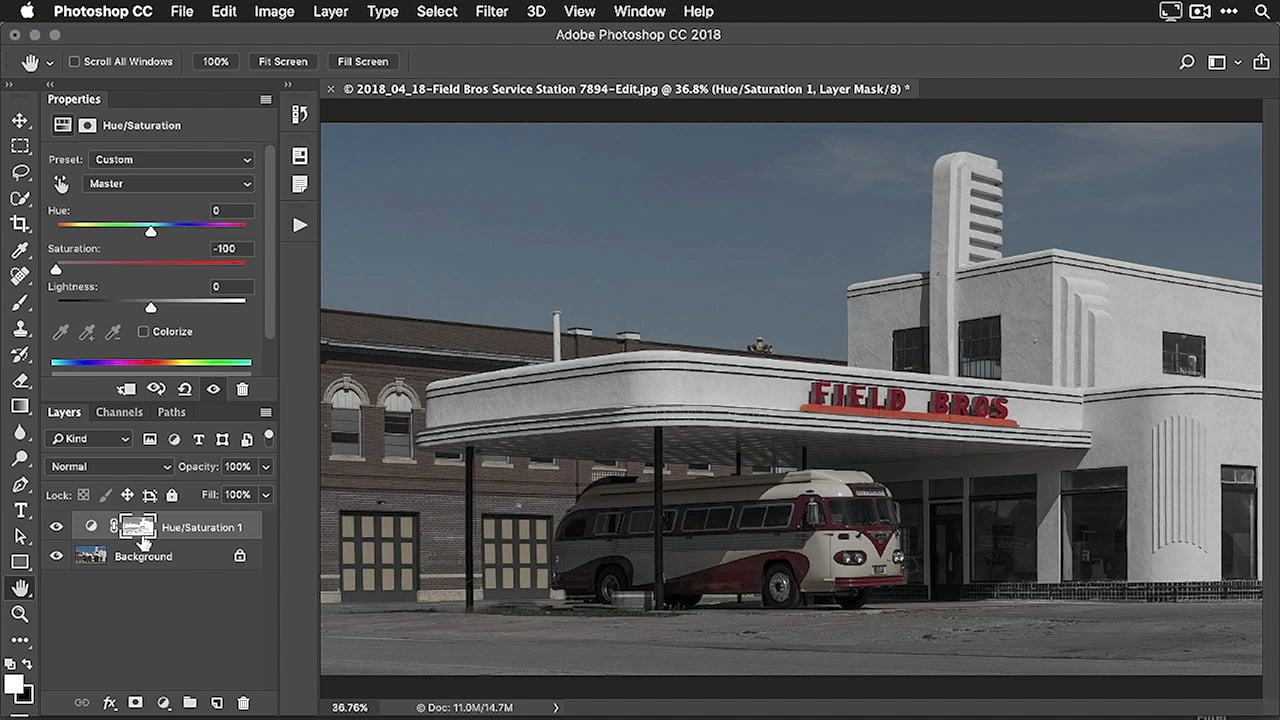The image size is (1280, 720).
Task: Reset Hue/Saturation to adjustment defaults
Action: 185,389
